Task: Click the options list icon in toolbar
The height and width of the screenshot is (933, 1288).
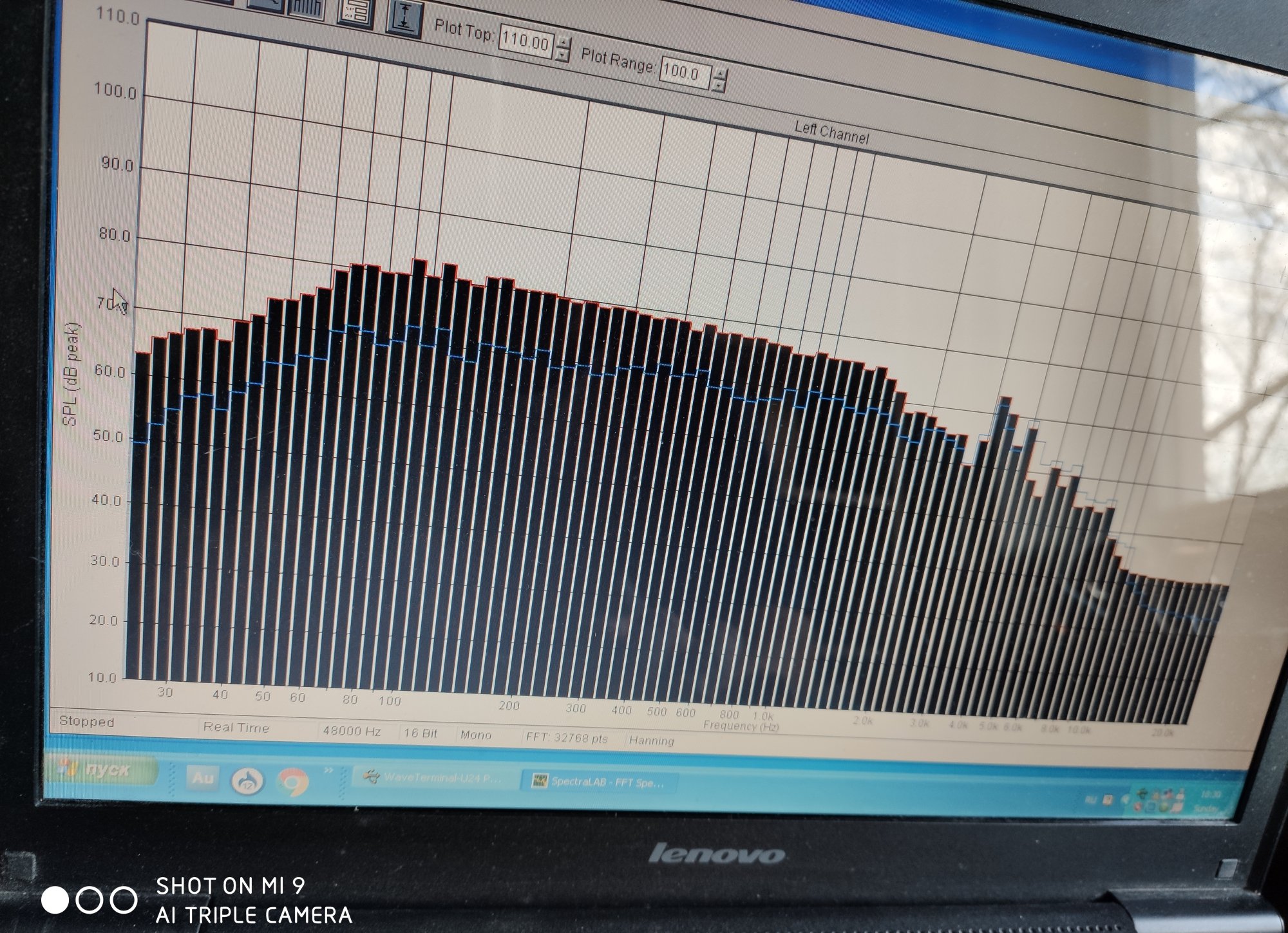Action: [355, 12]
